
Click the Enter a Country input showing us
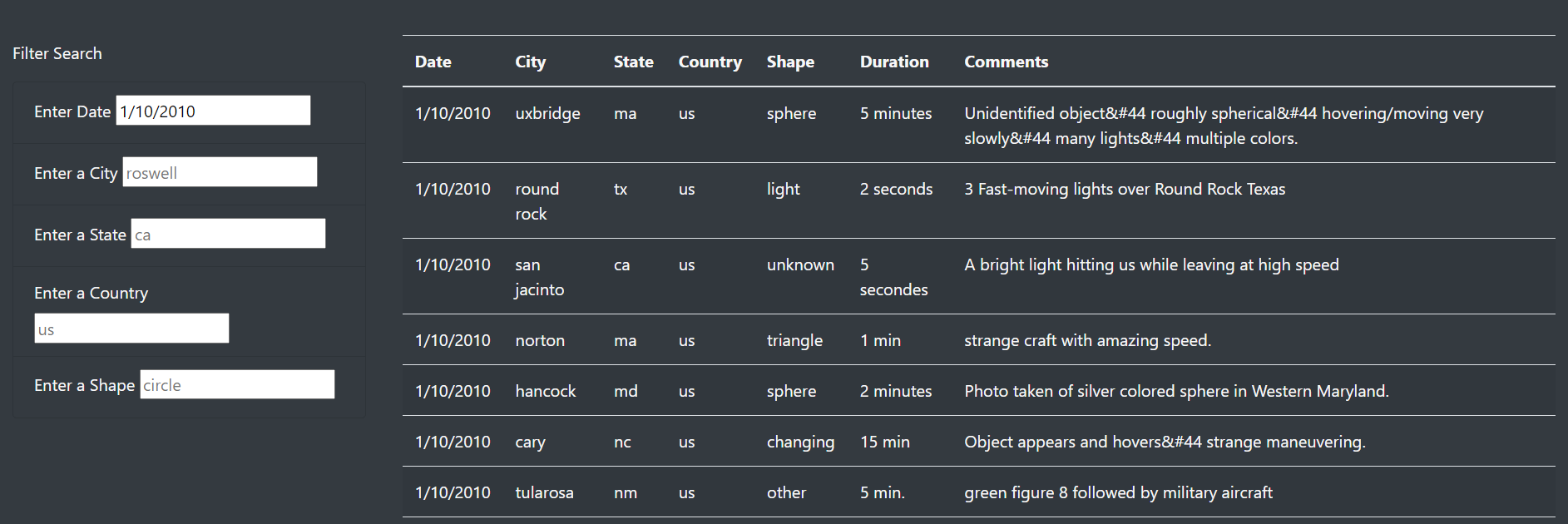coord(131,328)
